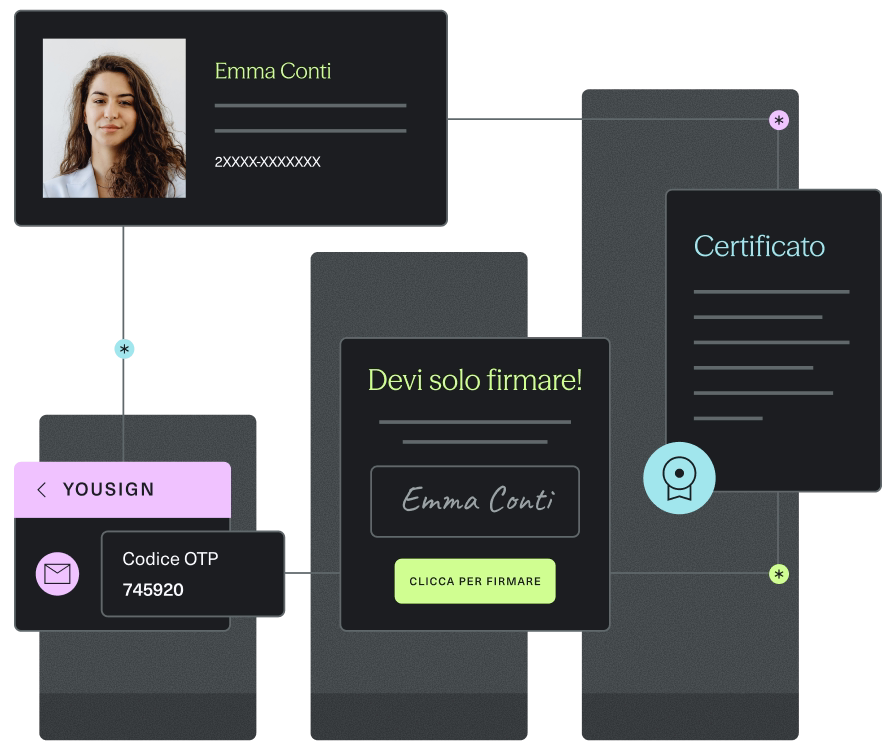Image resolution: width=896 pixels, height=750 pixels.
Task: Click the blue certificate ribbon badge icon
Action: click(679, 478)
